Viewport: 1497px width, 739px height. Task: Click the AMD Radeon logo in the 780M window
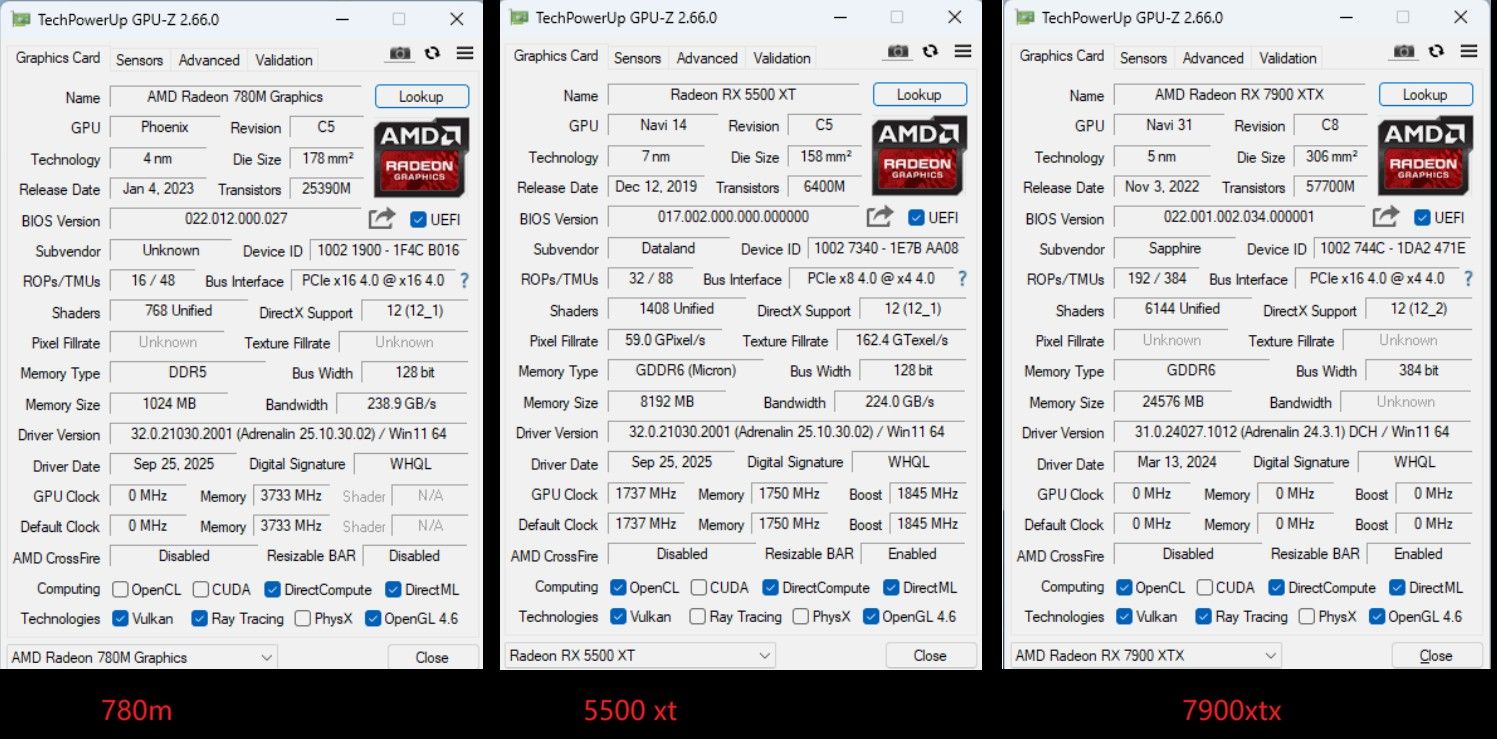tap(421, 157)
